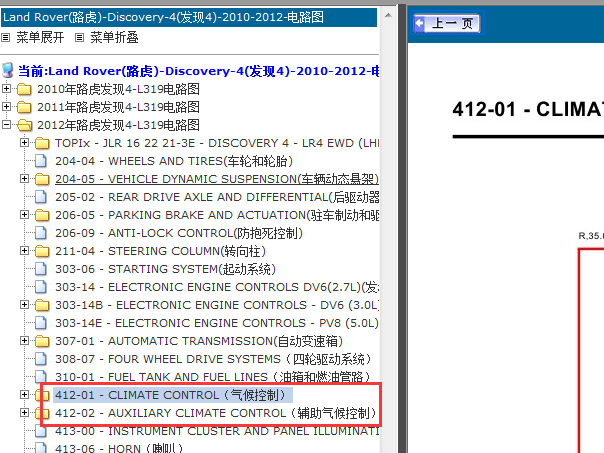Open 206-09 - ANTI-LOCK CONTROL(防抱死控制)
Image resolution: width=604 pixels, height=453 pixels.
coord(179,233)
